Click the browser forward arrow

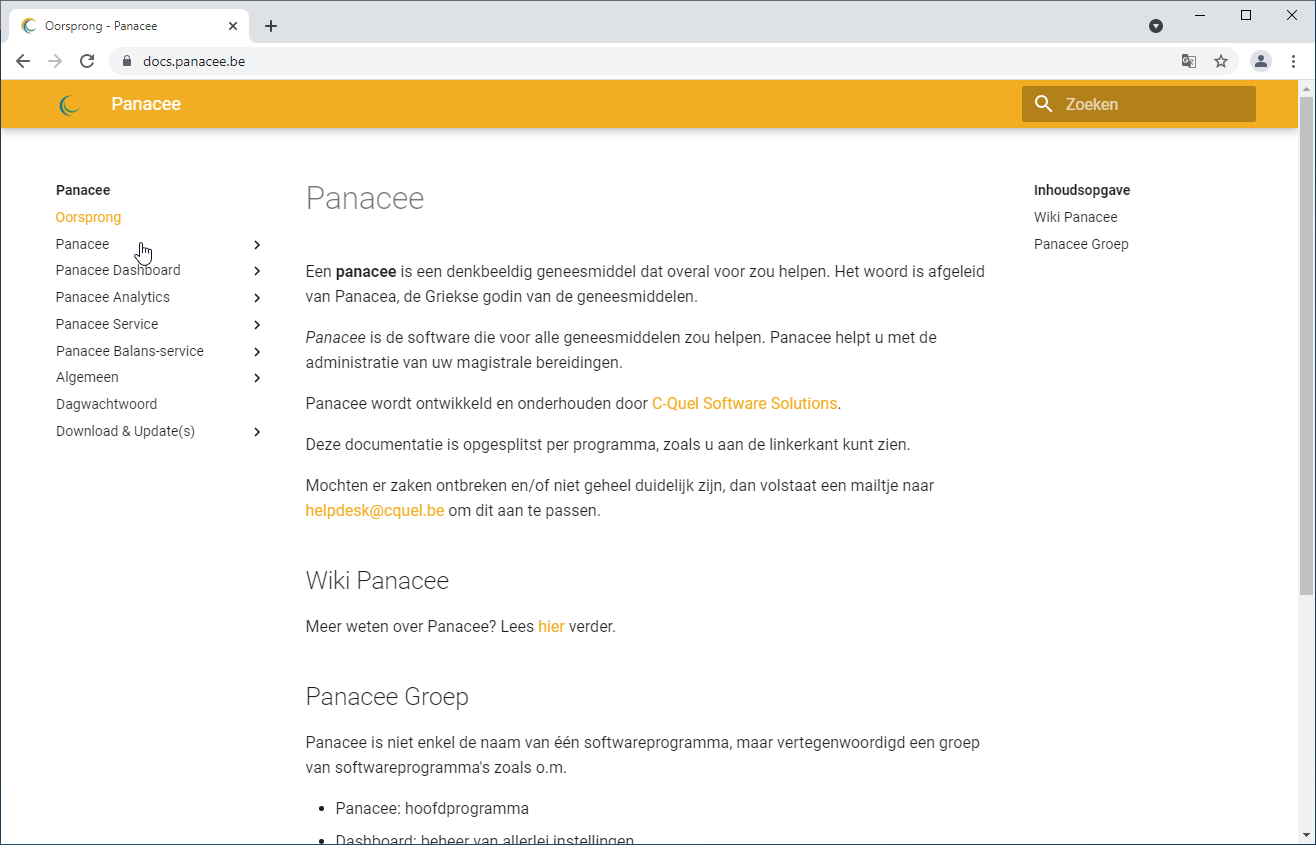(x=55, y=61)
